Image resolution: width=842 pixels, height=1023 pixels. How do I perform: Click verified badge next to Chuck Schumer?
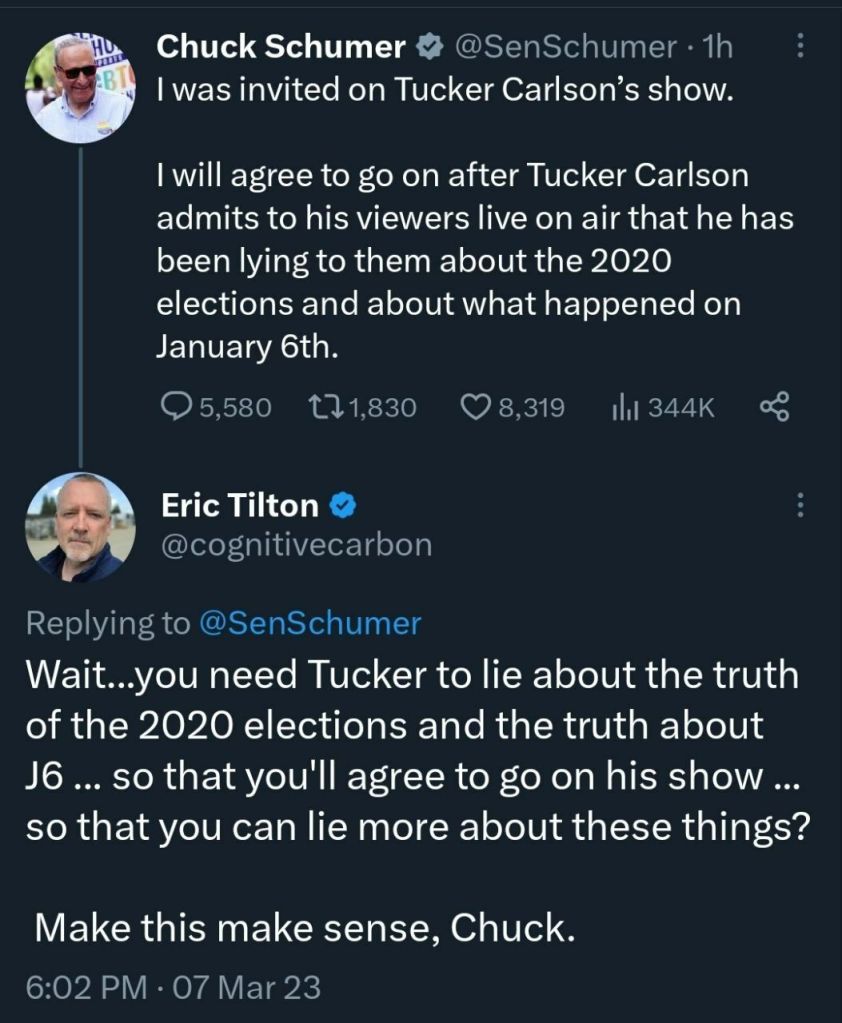pos(427,47)
